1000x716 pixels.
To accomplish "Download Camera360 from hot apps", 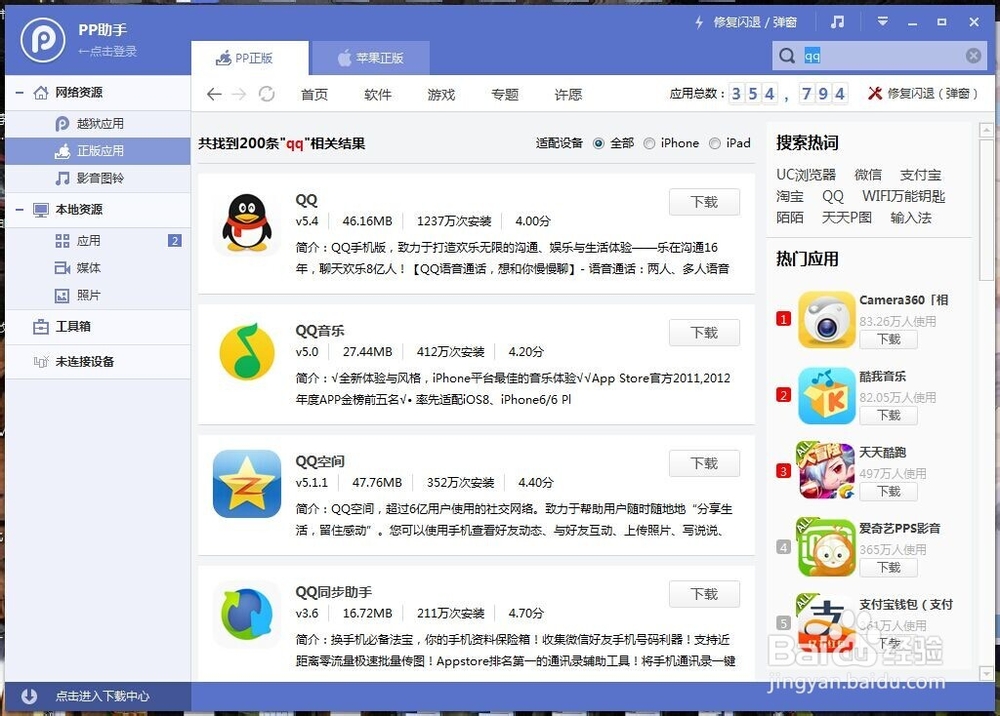I will [x=888, y=339].
